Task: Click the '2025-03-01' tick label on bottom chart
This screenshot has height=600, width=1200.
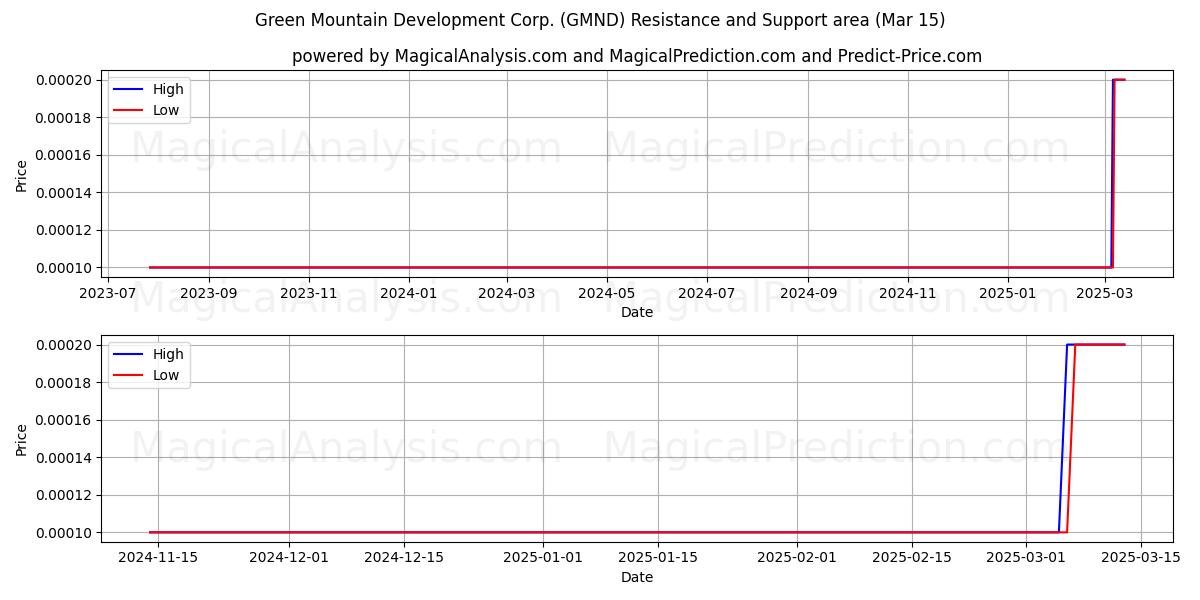Action: coord(1027,560)
